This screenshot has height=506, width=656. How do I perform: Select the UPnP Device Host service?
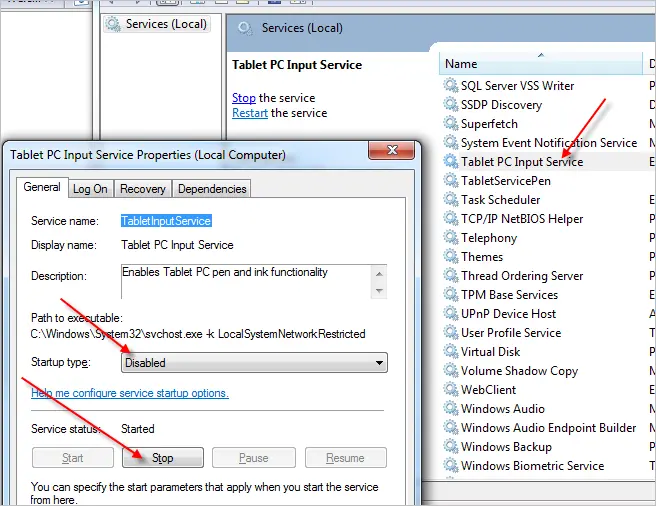pyautogui.click(x=508, y=313)
